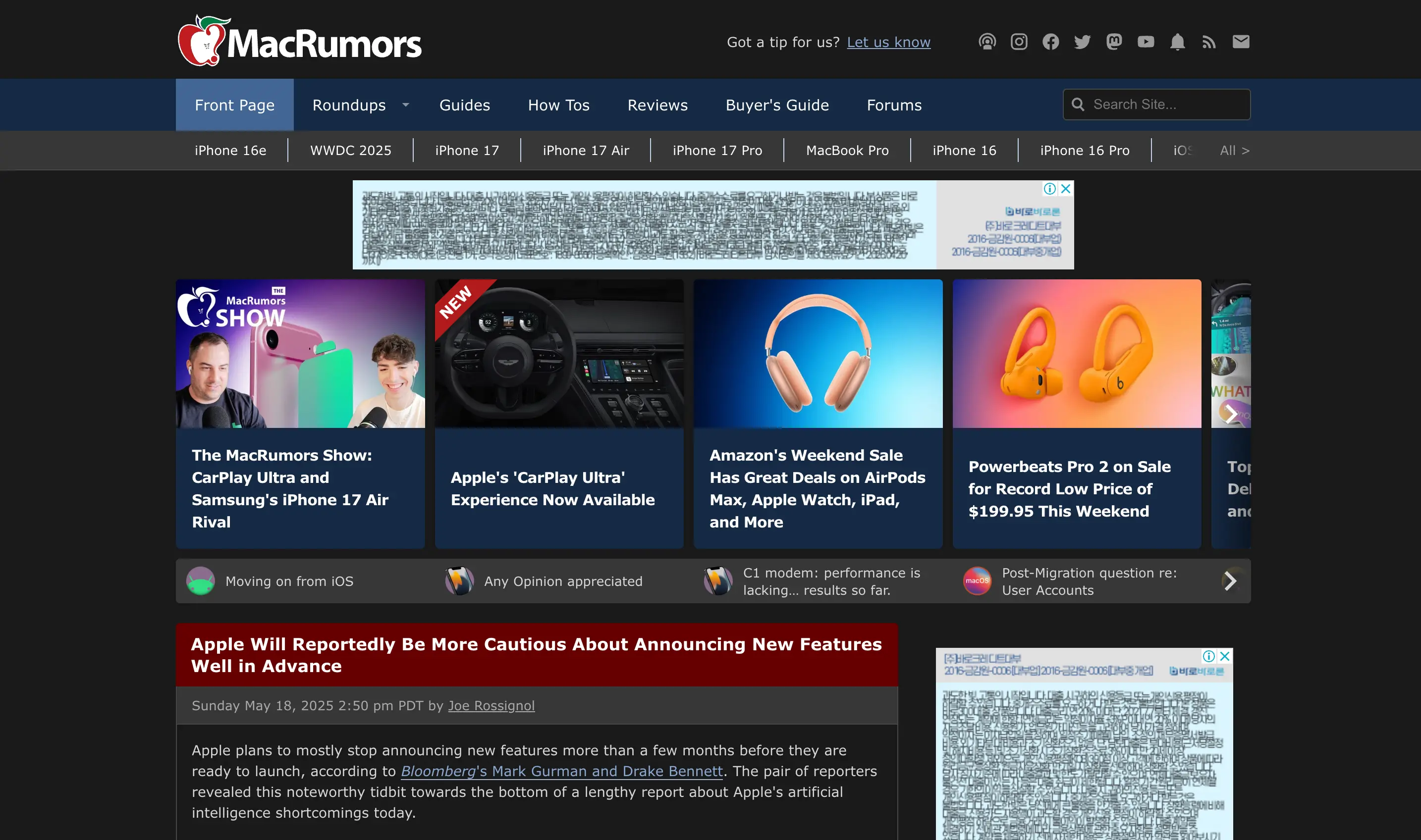1421x840 pixels.
Task: Close the top banner advertisement
Action: [x=1065, y=189]
